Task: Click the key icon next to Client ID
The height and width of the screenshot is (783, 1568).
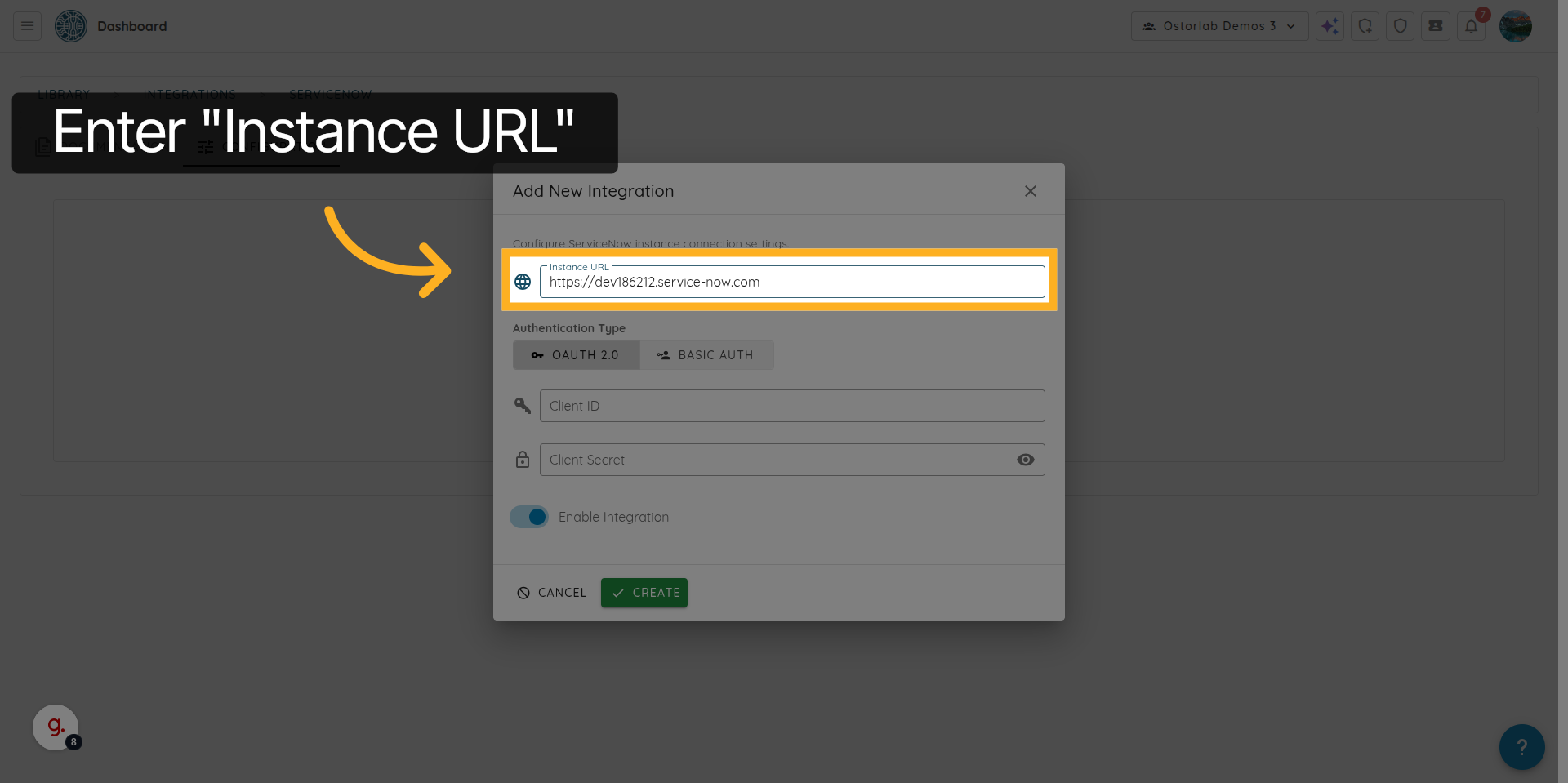Action: 523,406
